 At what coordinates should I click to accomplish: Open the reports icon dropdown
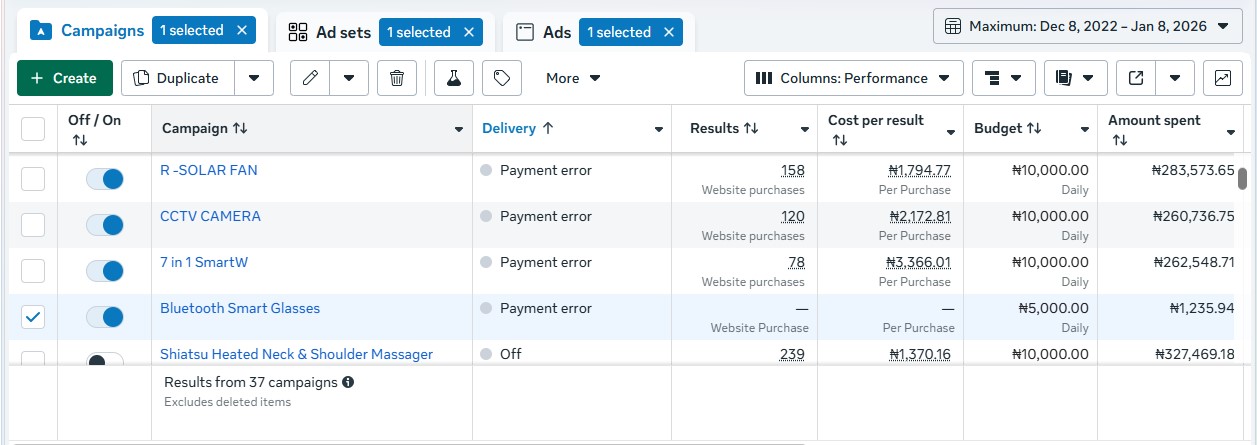click(1075, 78)
